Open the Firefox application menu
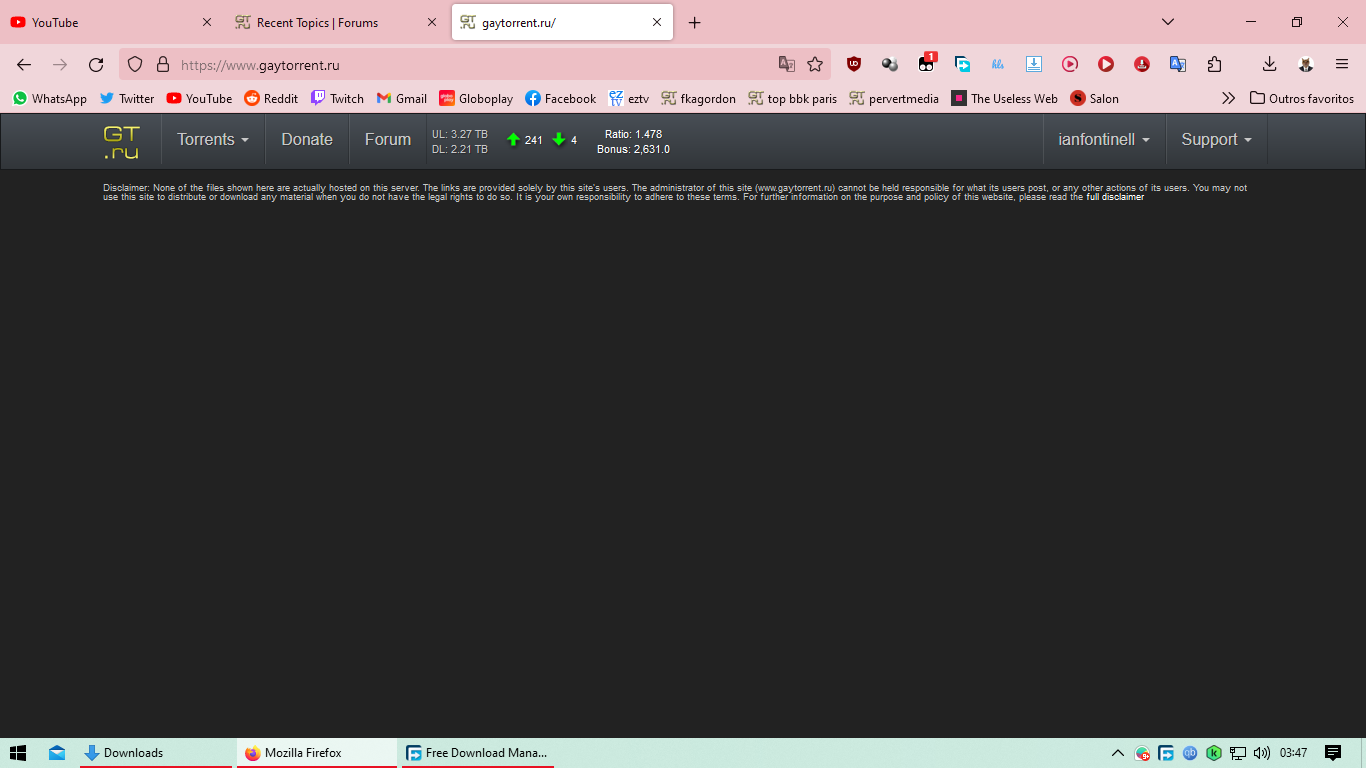The height and width of the screenshot is (768, 1366). (1342, 64)
